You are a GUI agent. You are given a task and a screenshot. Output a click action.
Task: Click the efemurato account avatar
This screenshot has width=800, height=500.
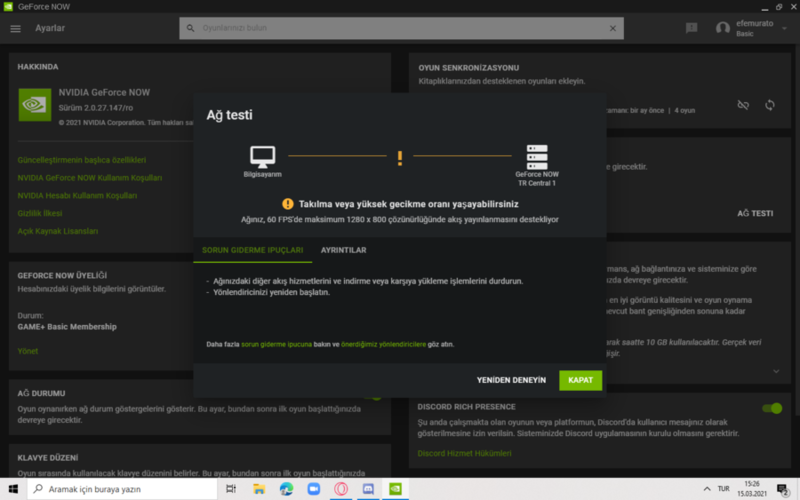coord(722,28)
